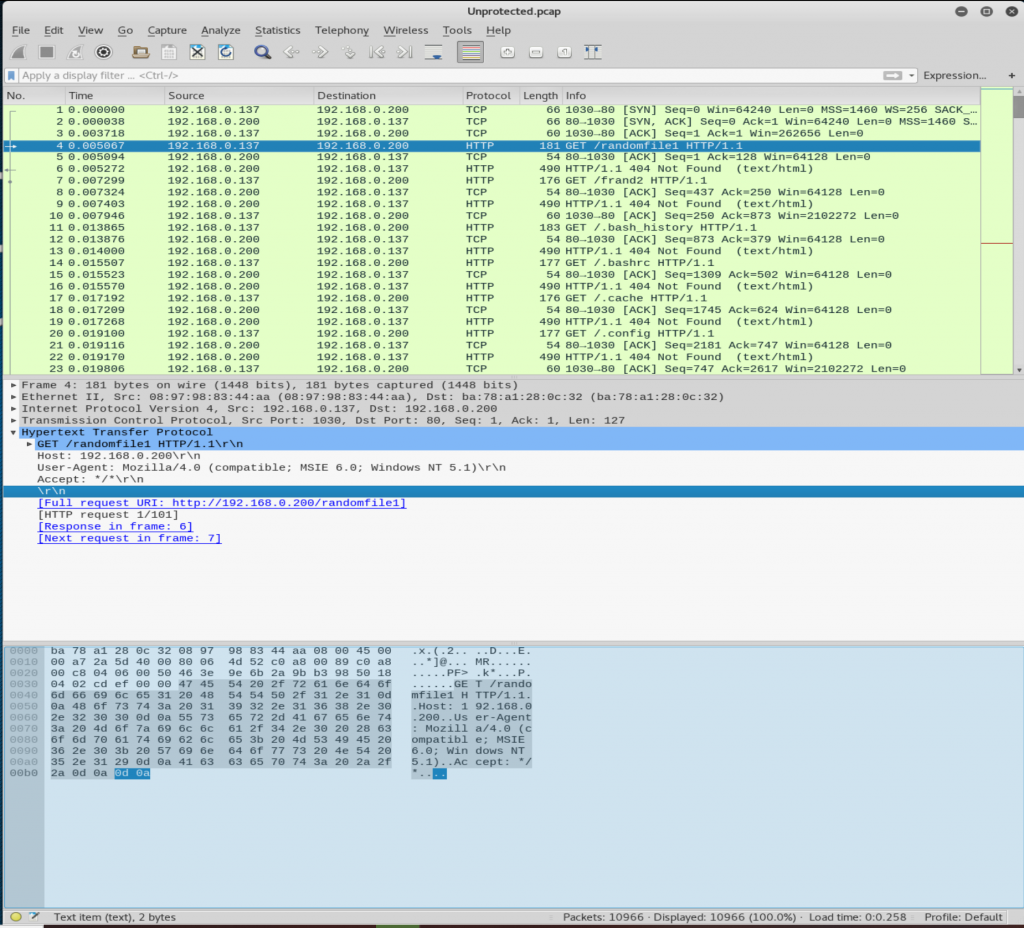
Task: Open a capture file folder icon
Action: pos(140,52)
